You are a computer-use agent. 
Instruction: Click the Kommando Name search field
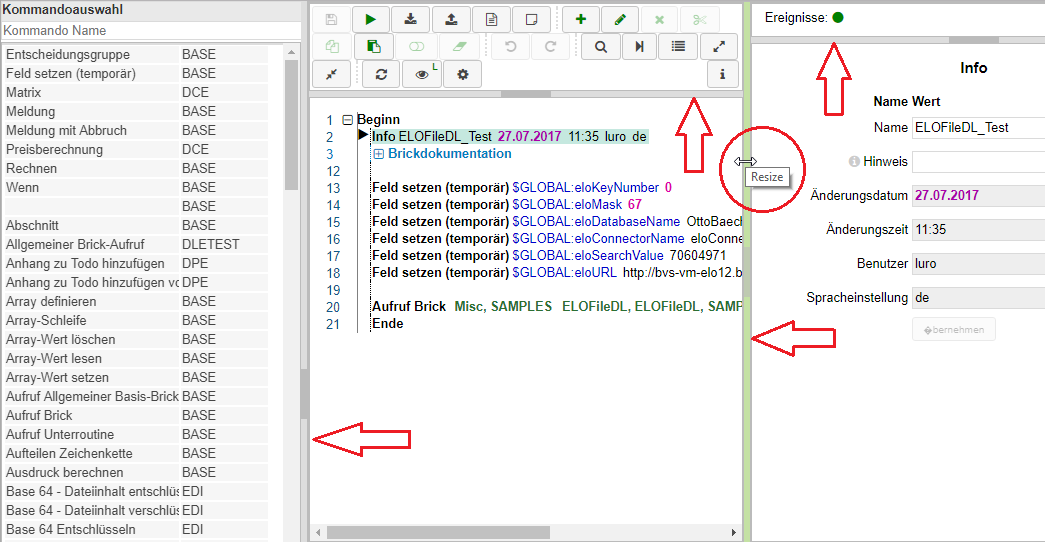click(x=150, y=32)
